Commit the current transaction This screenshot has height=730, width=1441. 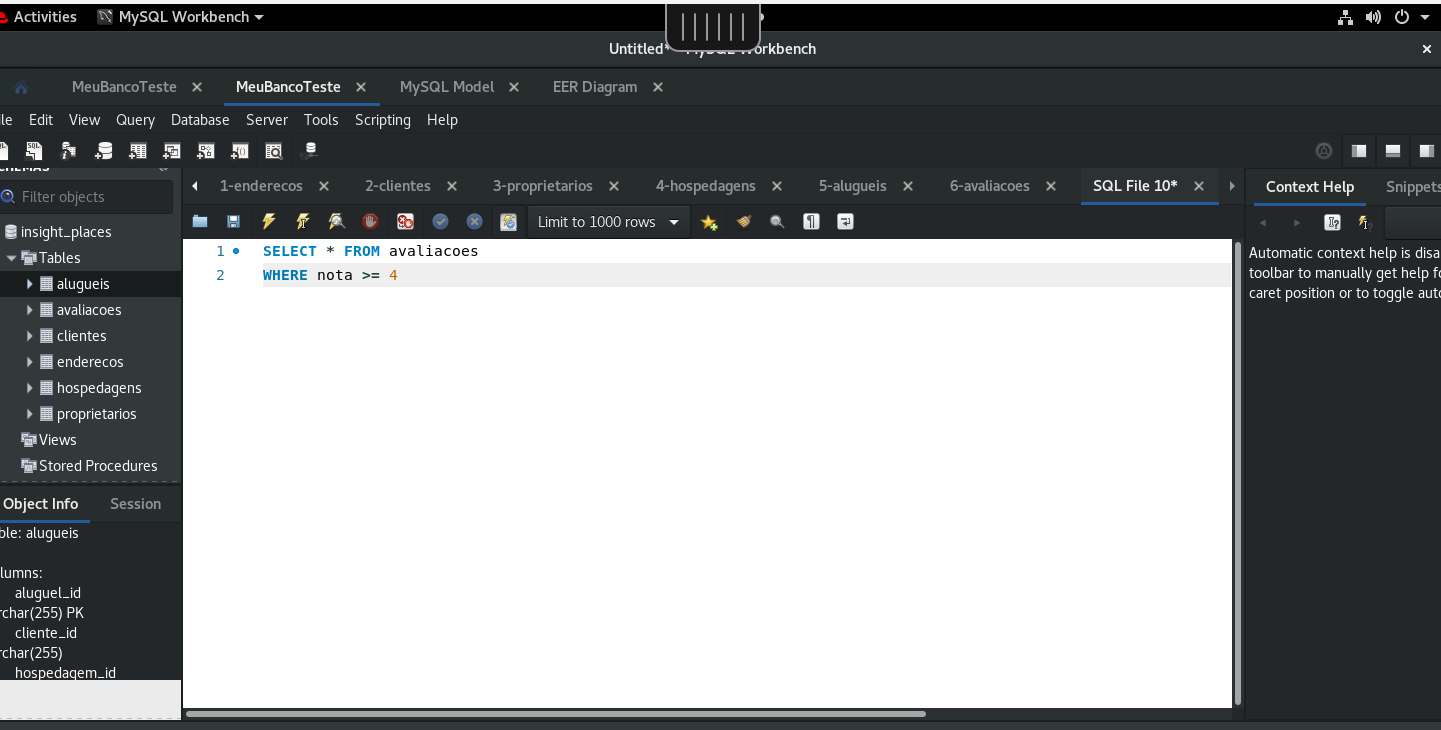click(x=440, y=222)
